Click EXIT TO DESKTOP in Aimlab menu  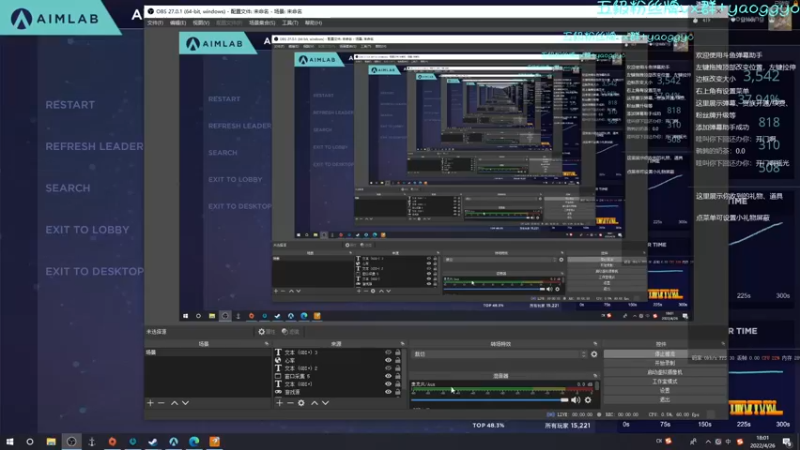pyautogui.click(x=94, y=271)
